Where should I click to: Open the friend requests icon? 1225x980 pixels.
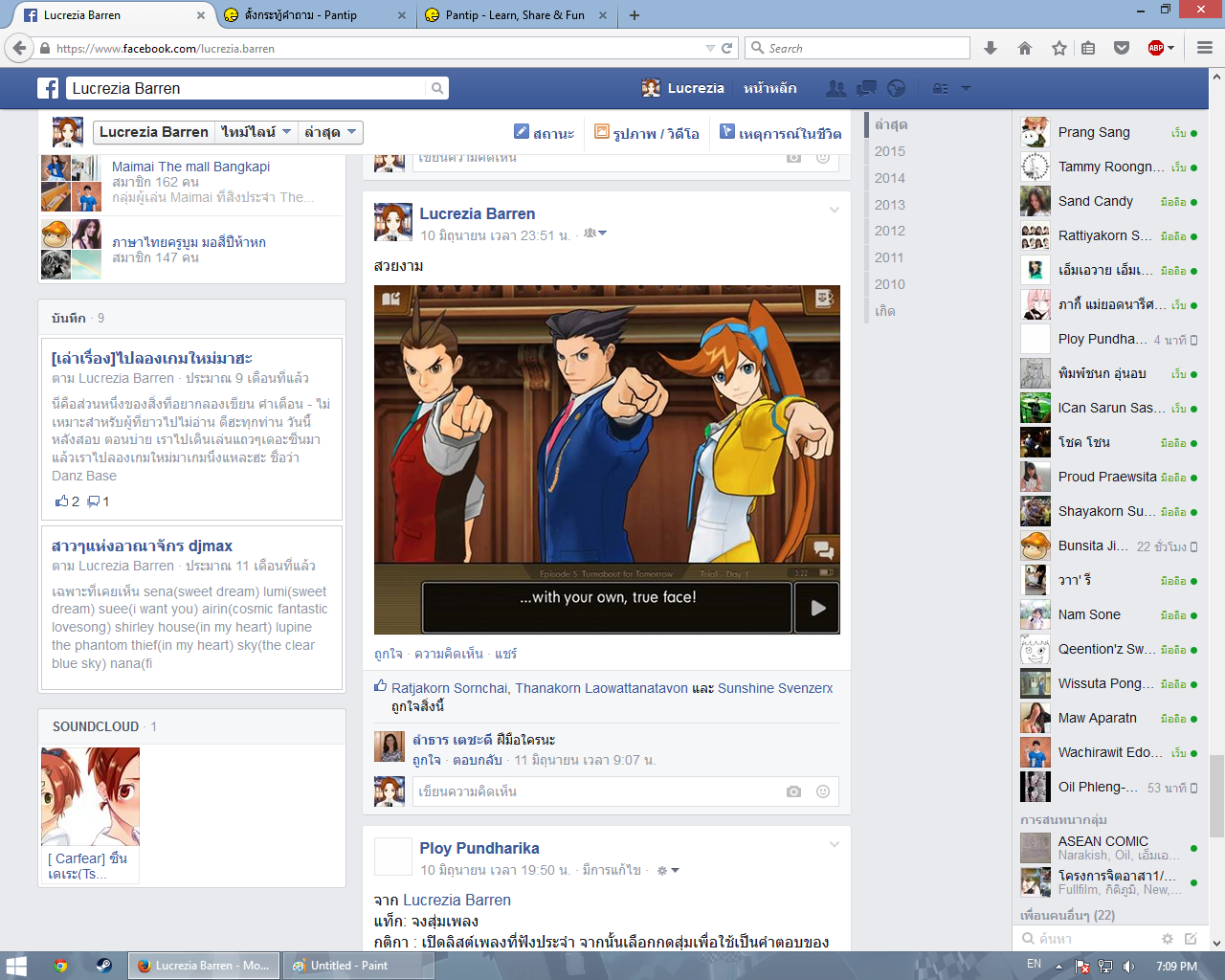tap(835, 88)
